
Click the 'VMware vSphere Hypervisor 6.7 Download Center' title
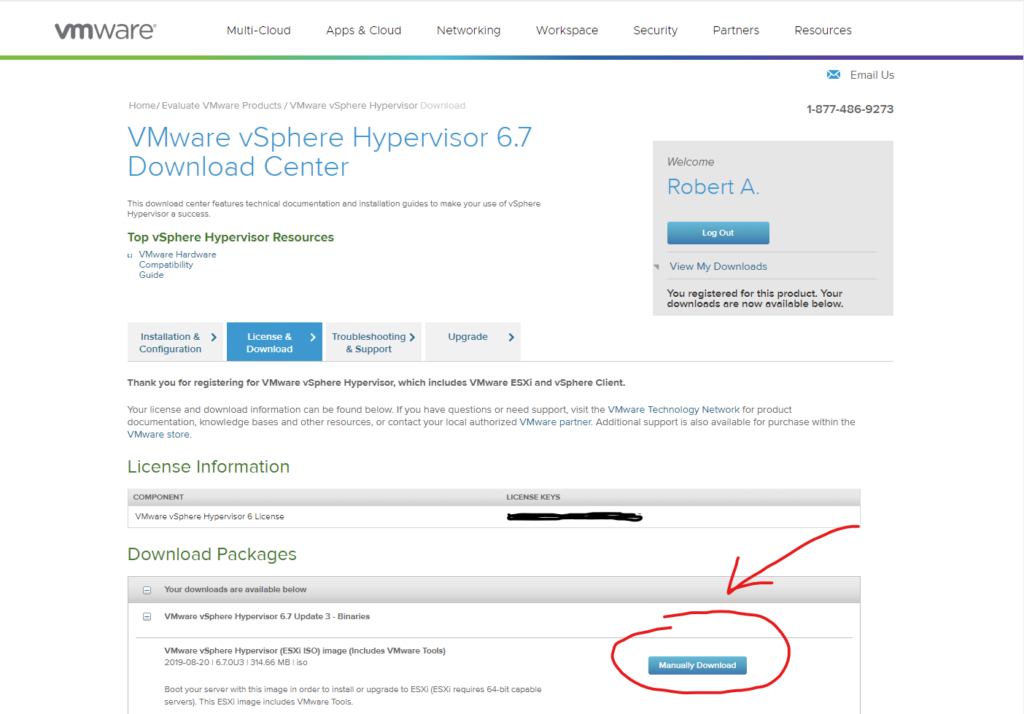pyautogui.click(x=330, y=152)
